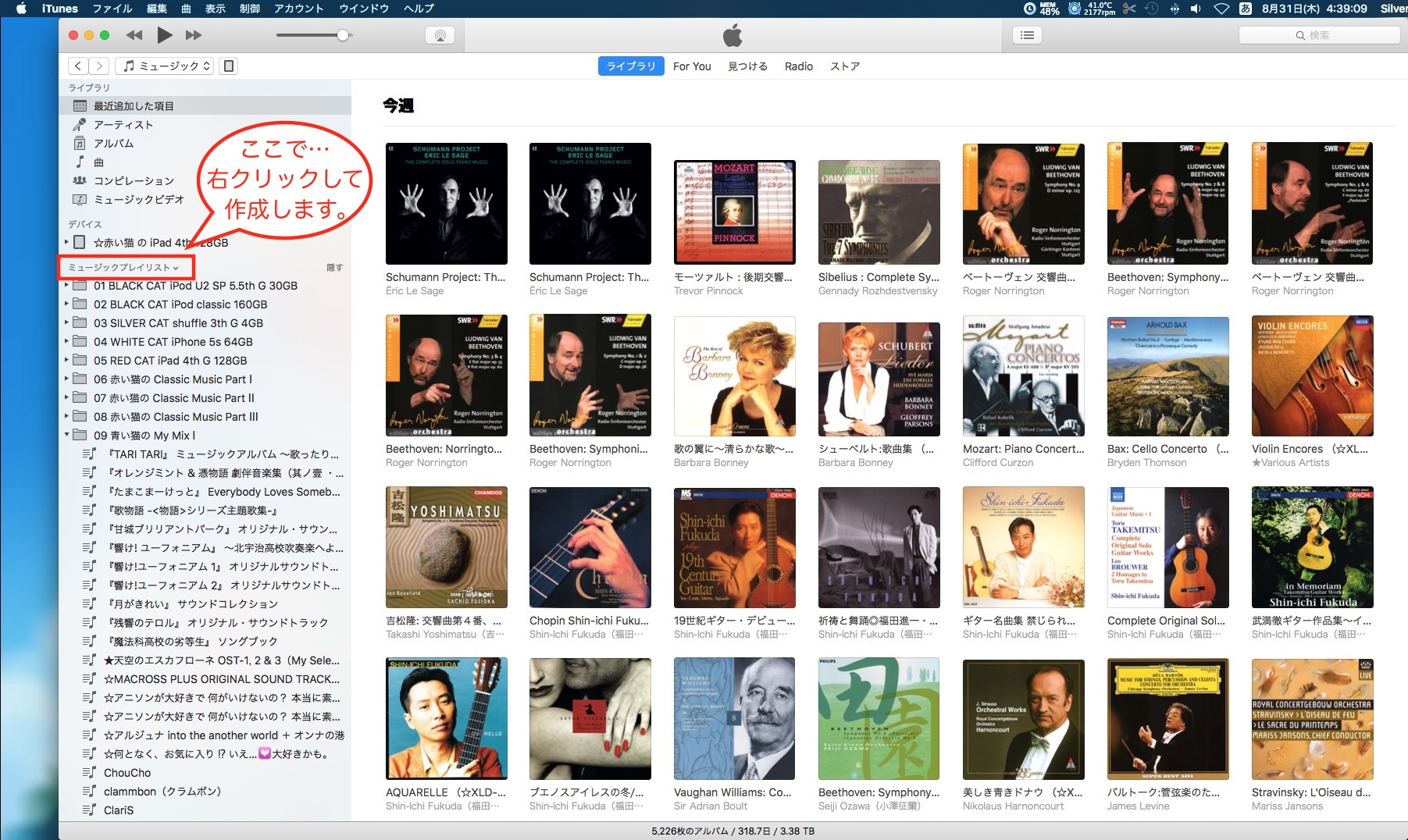Select ミュージックビデオ in the sidebar

(205, 200)
